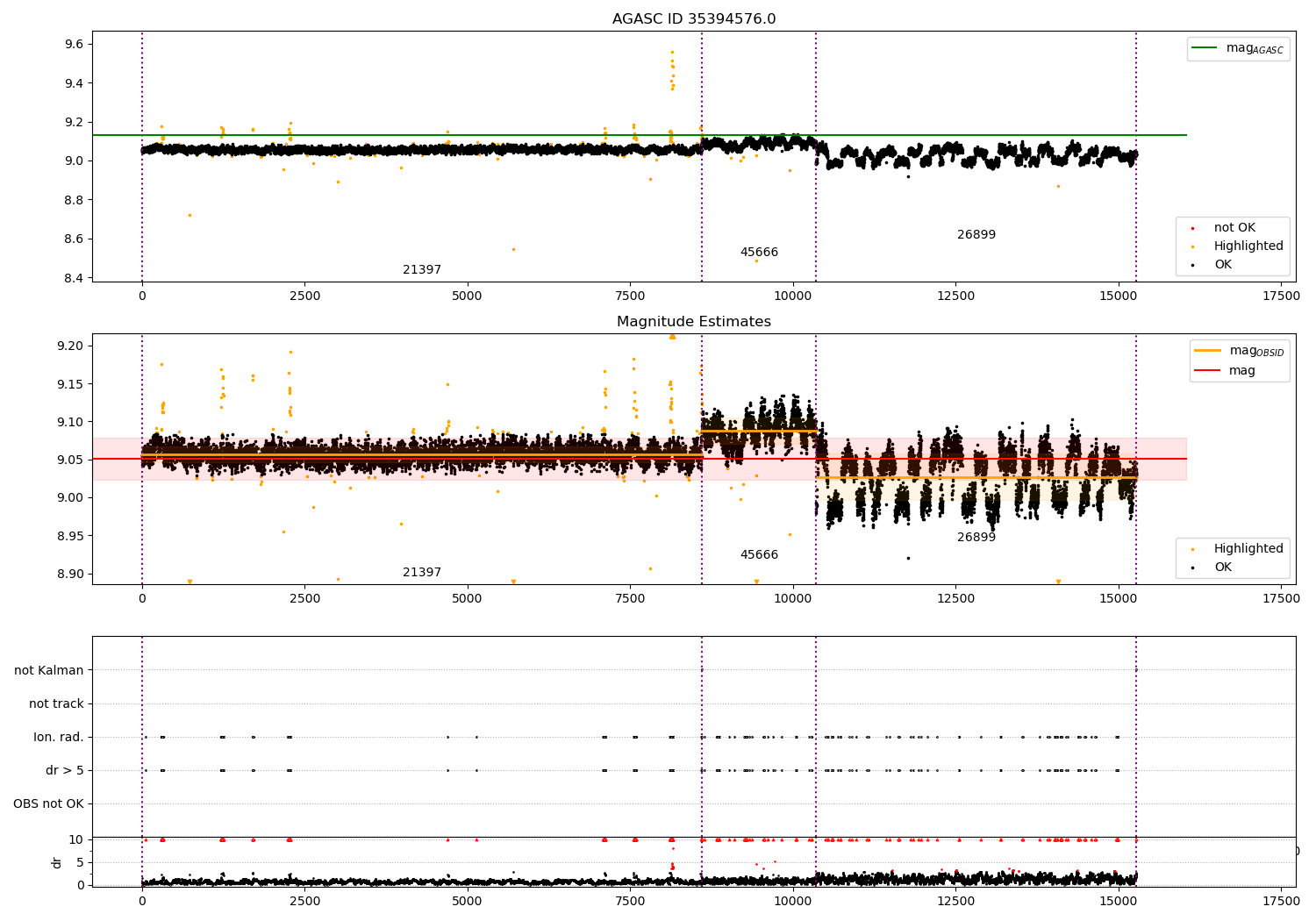Click OBSID label 26899 in the top plot
Image resolution: width=1316 pixels, height=921 pixels.
tap(976, 235)
